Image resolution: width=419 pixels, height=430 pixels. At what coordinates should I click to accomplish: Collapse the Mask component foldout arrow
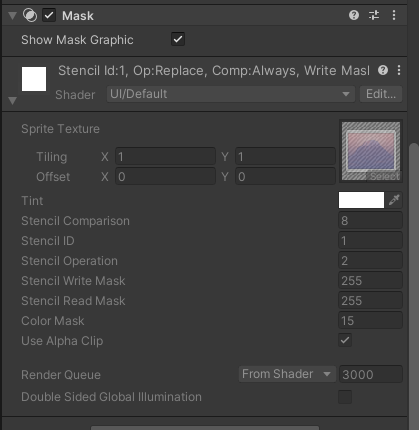pos(12,16)
